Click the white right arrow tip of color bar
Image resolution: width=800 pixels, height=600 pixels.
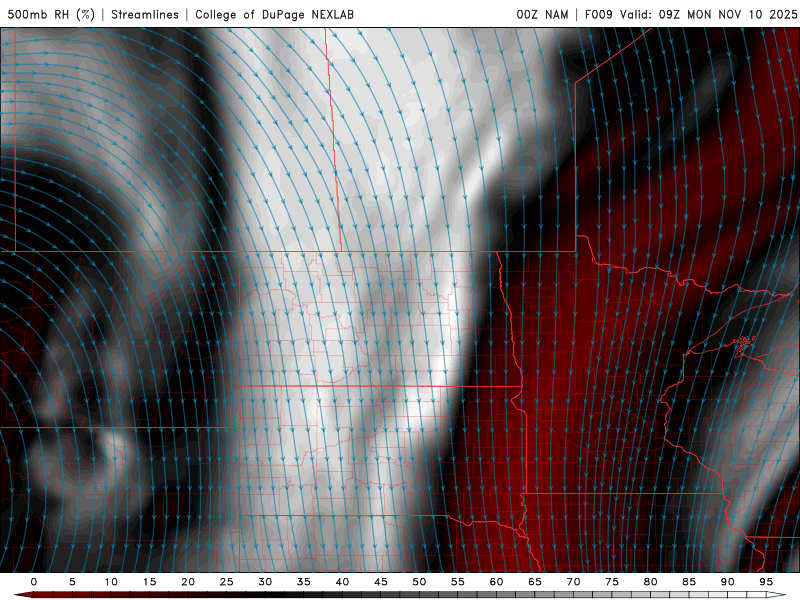tap(776, 595)
